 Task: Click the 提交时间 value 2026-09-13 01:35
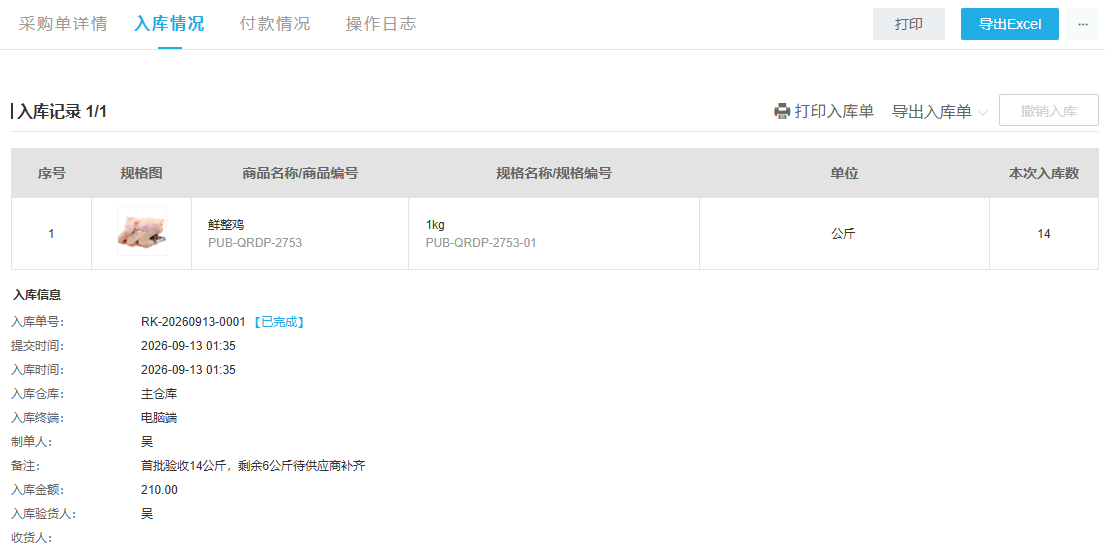pos(188,346)
